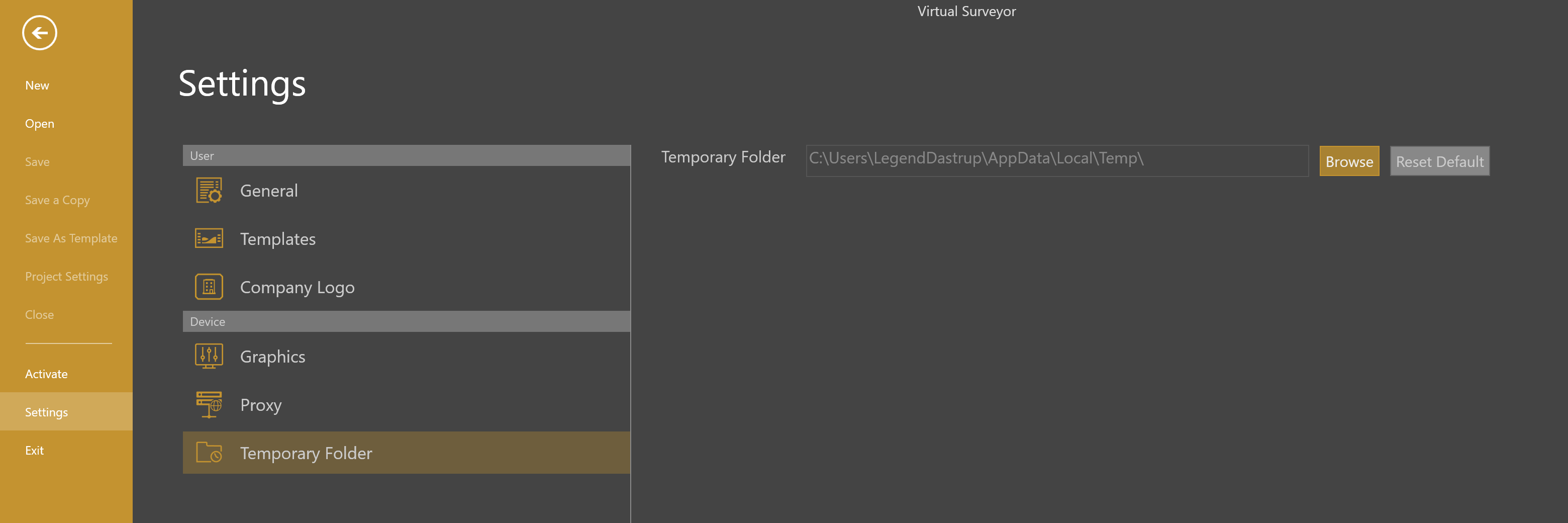Click Save a Copy in the sidebar
This screenshot has width=1568, height=523.
57,200
